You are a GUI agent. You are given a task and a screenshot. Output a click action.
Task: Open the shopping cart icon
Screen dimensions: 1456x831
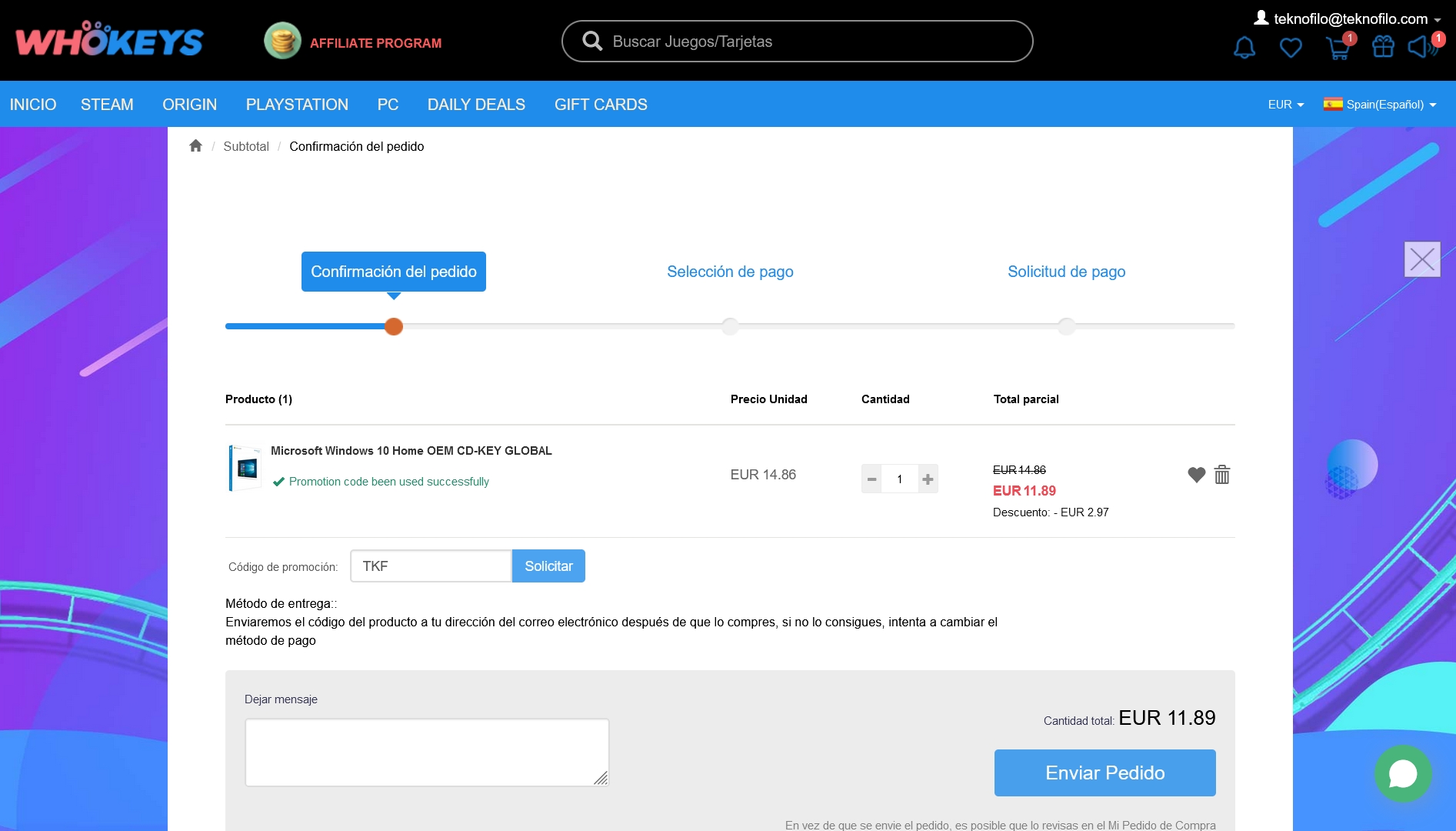point(1338,48)
